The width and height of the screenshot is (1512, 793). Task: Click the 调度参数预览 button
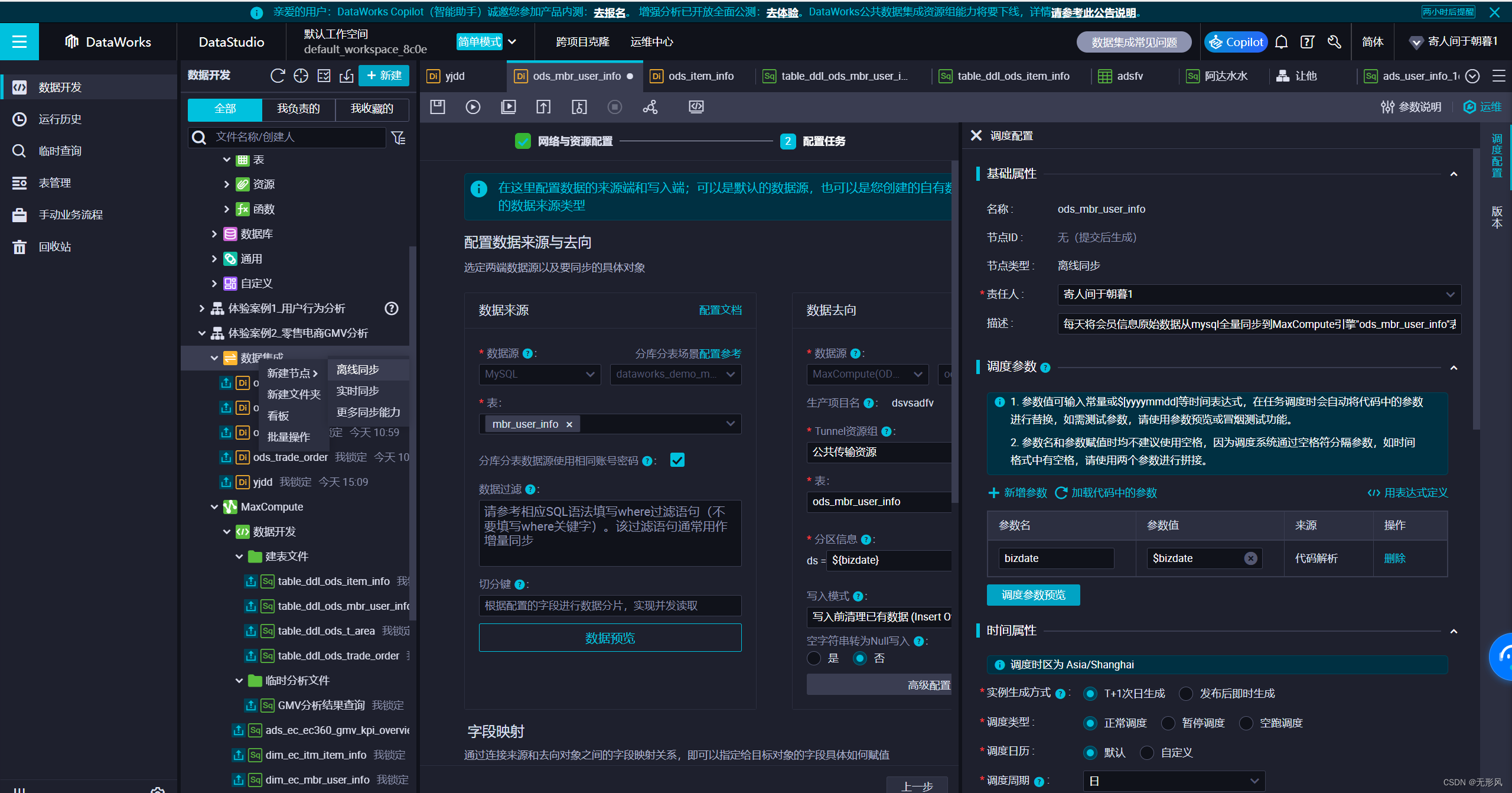tap(1033, 595)
